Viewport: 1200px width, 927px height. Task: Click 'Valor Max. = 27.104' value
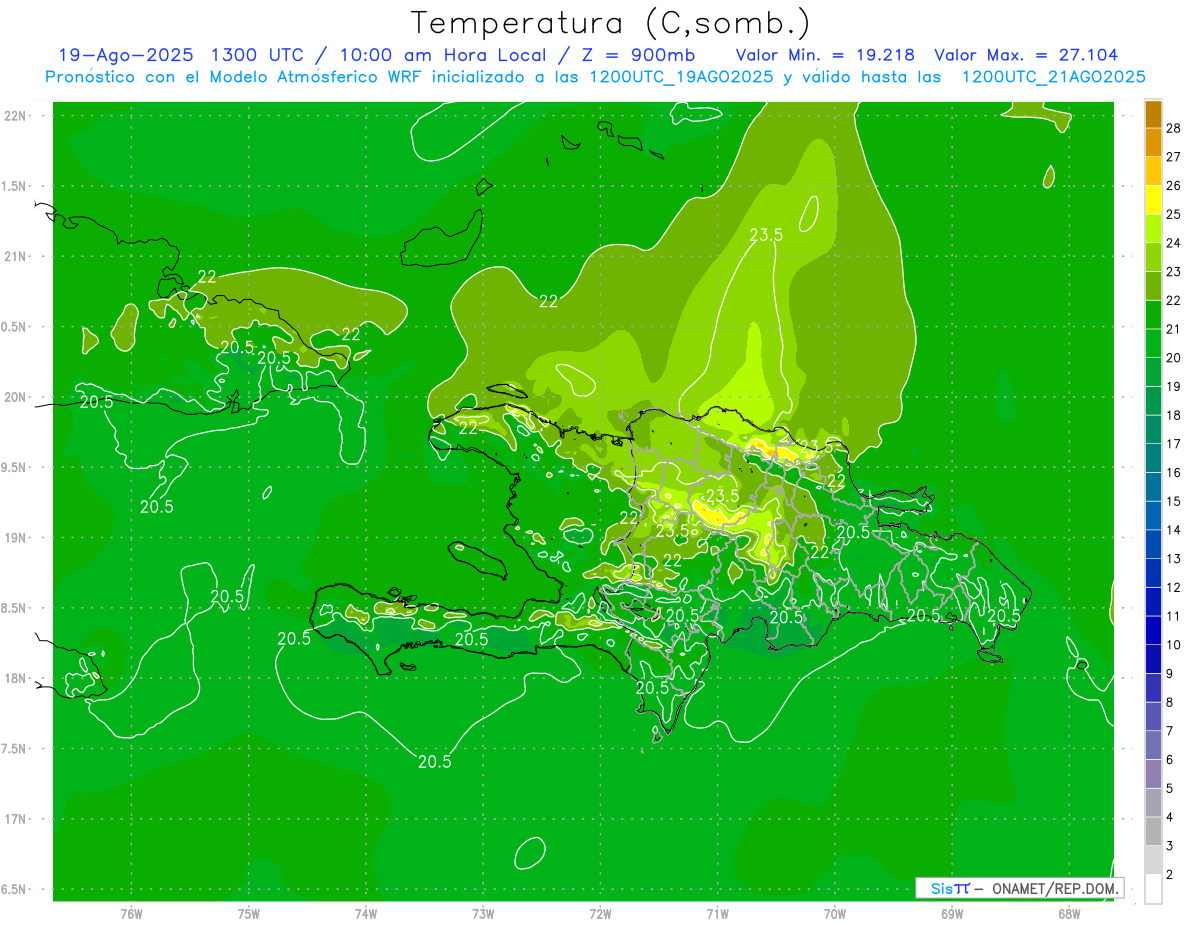[x=1026, y=55]
